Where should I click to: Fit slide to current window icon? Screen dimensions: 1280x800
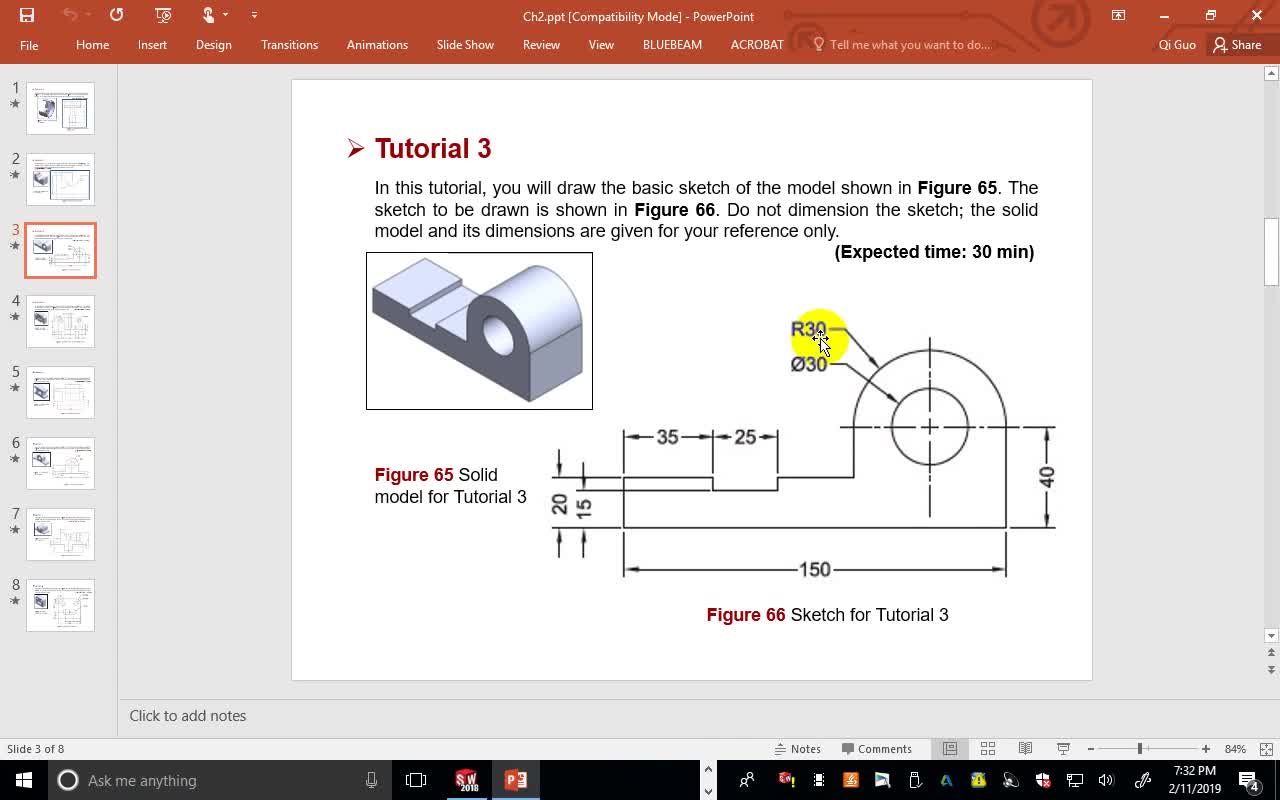tap(1266, 749)
